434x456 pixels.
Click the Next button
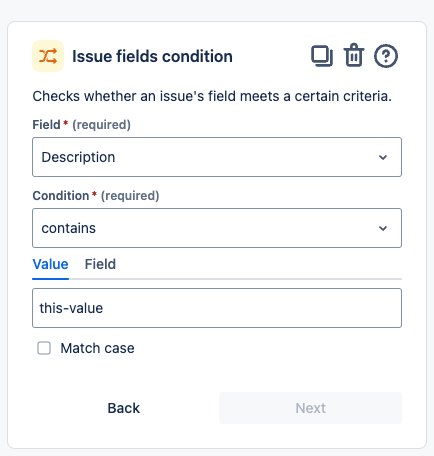click(x=310, y=408)
